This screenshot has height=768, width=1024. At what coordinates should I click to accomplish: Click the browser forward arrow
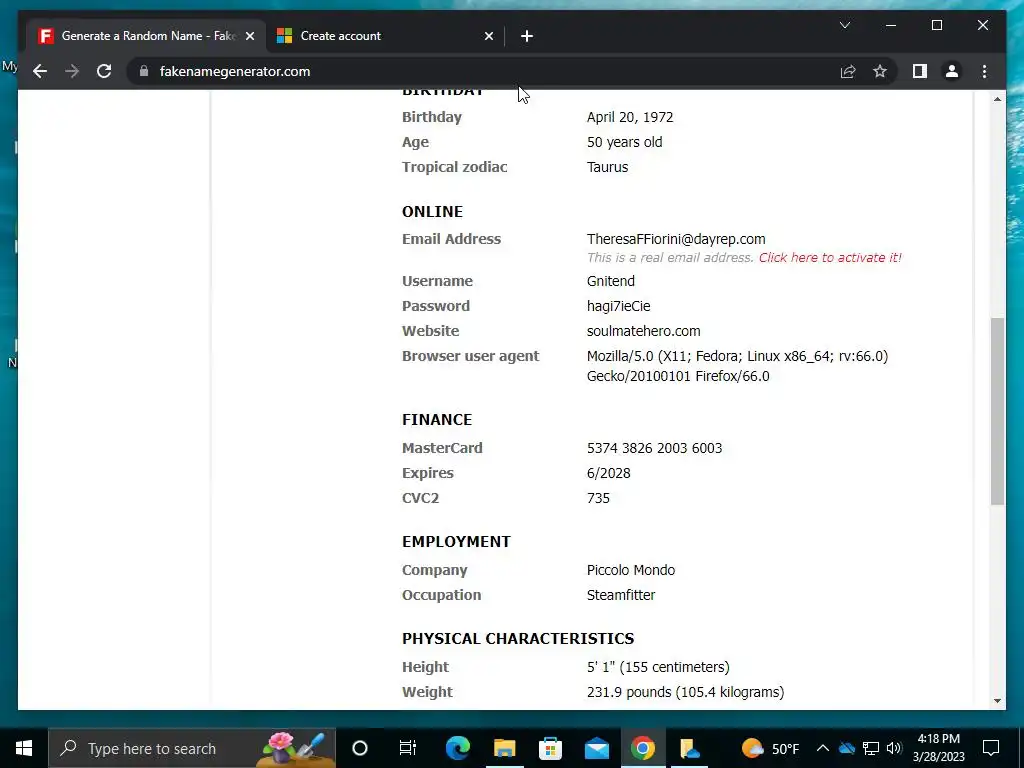point(72,71)
